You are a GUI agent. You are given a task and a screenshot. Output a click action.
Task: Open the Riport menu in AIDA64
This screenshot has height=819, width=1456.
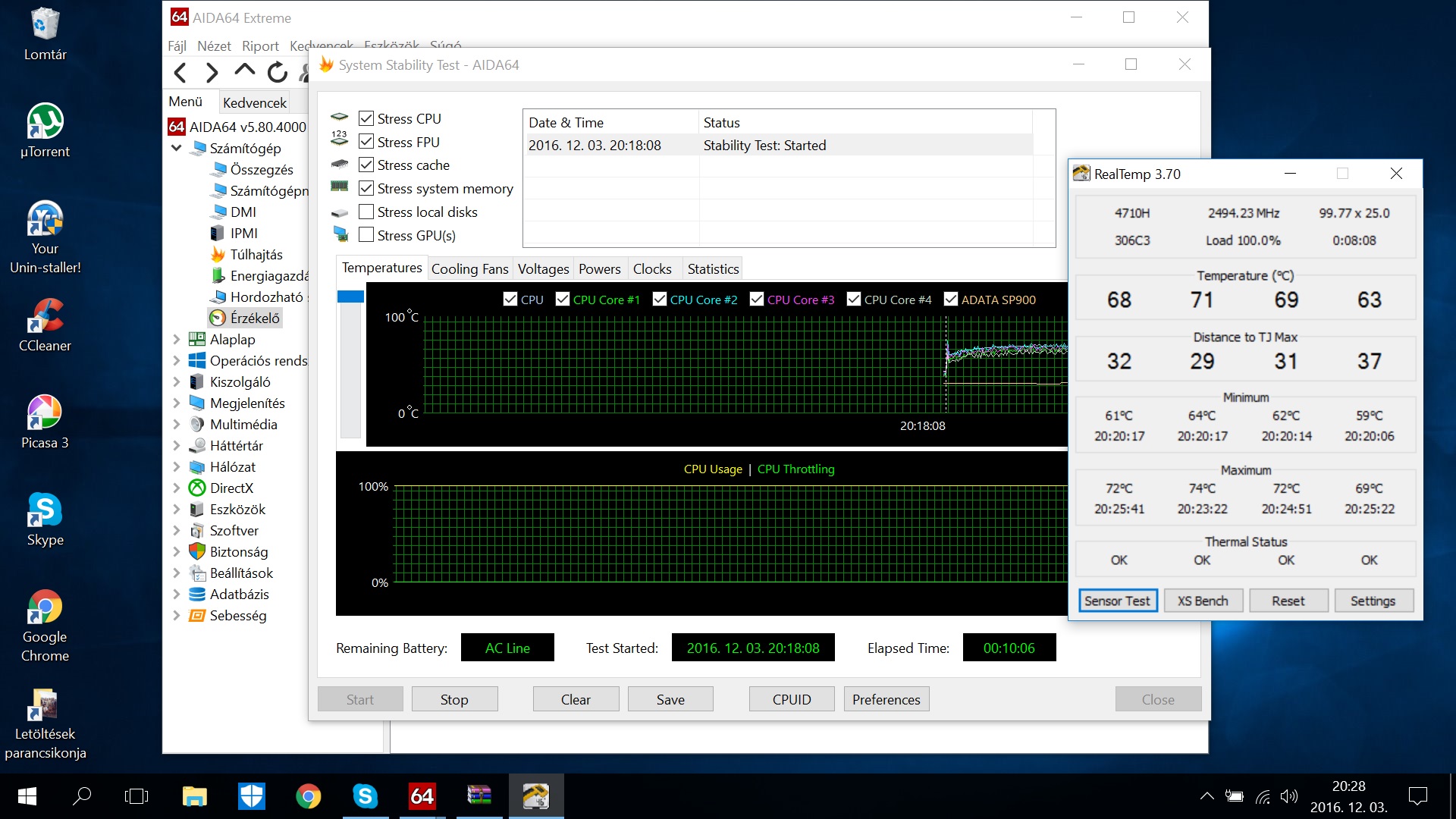tap(260, 46)
